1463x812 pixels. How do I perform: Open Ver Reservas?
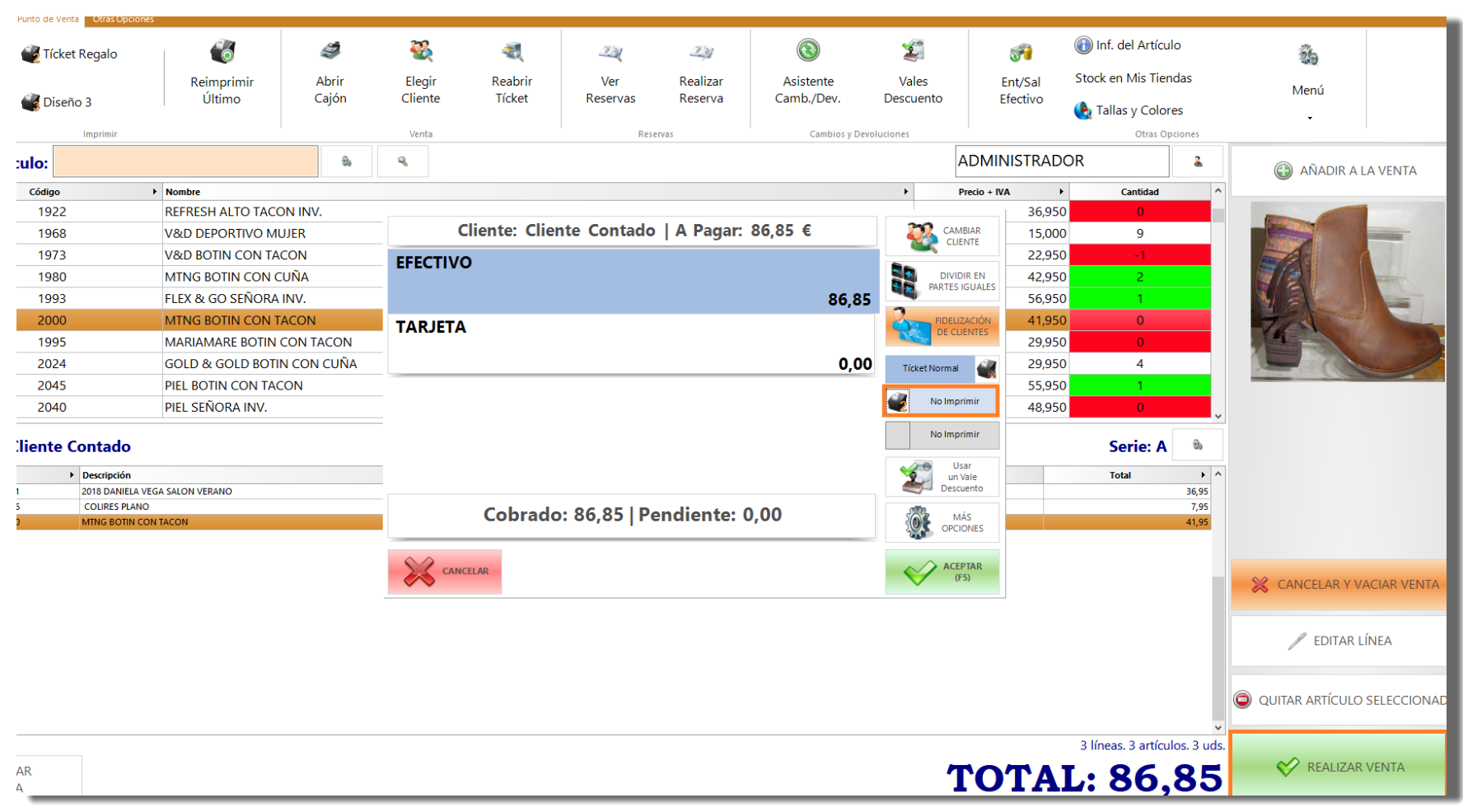click(x=610, y=73)
